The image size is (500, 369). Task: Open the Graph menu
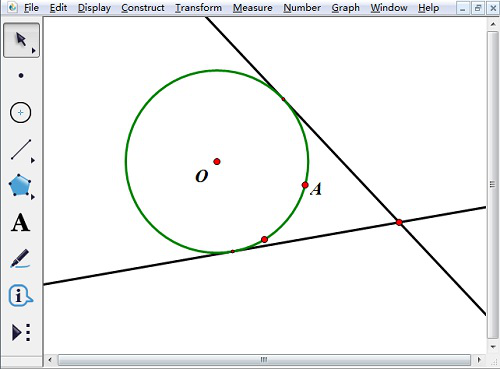point(346,8)
